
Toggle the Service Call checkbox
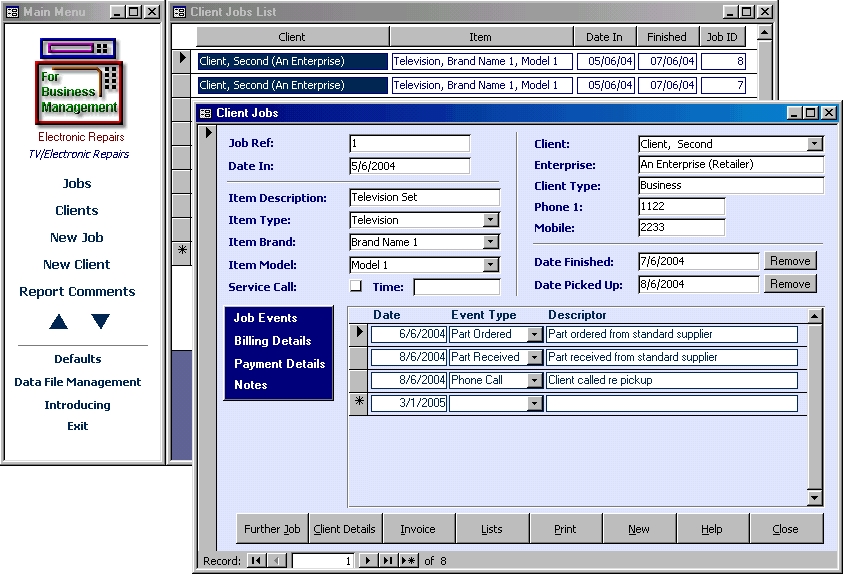point(355,287)
